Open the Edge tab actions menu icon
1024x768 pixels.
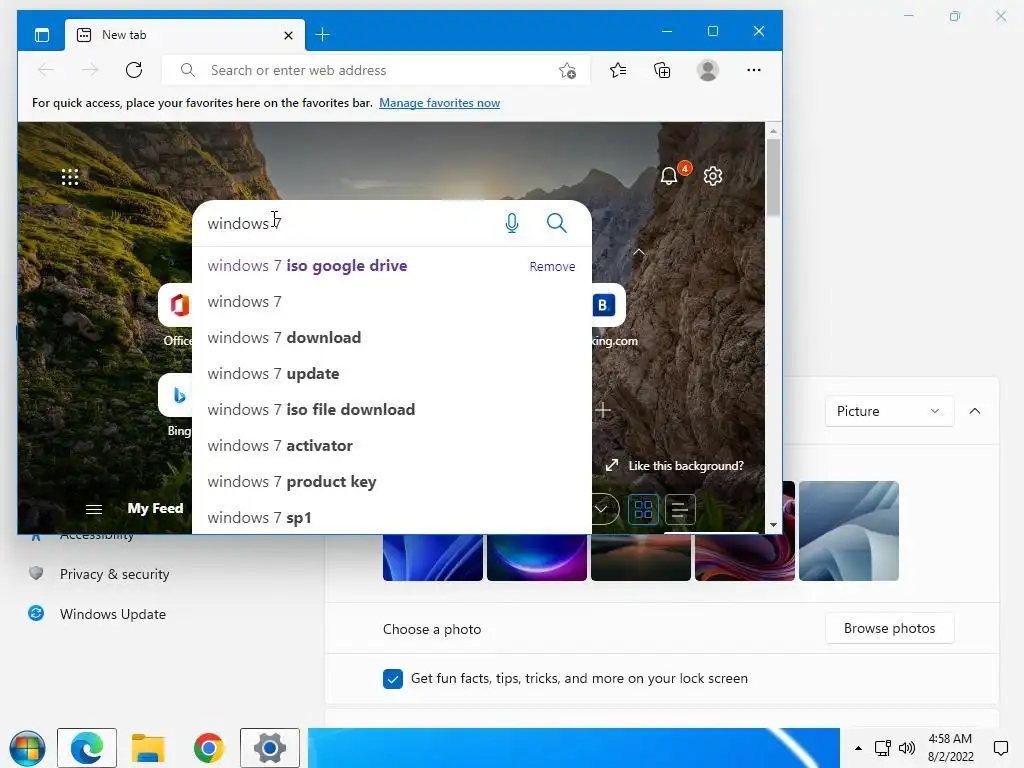click(42, 35)
